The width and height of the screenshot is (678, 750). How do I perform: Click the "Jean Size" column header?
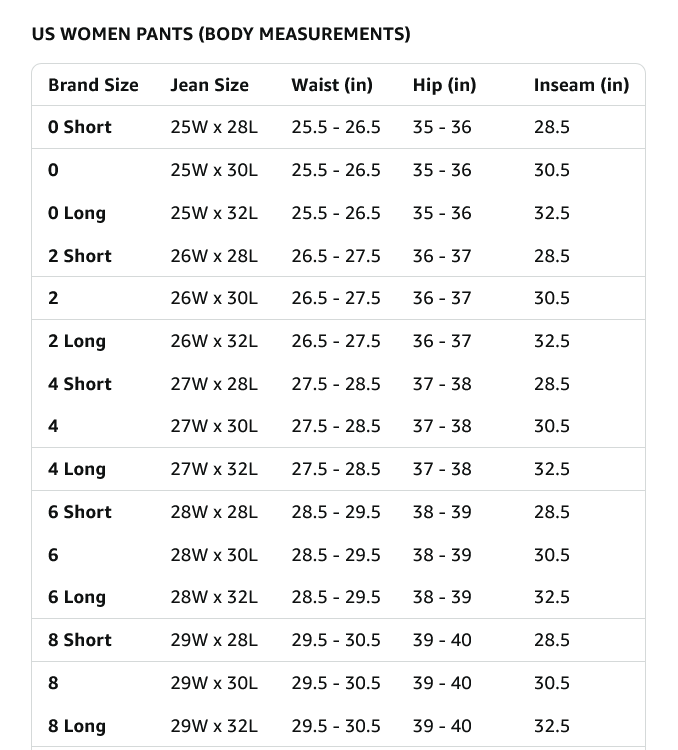[209, 85]
